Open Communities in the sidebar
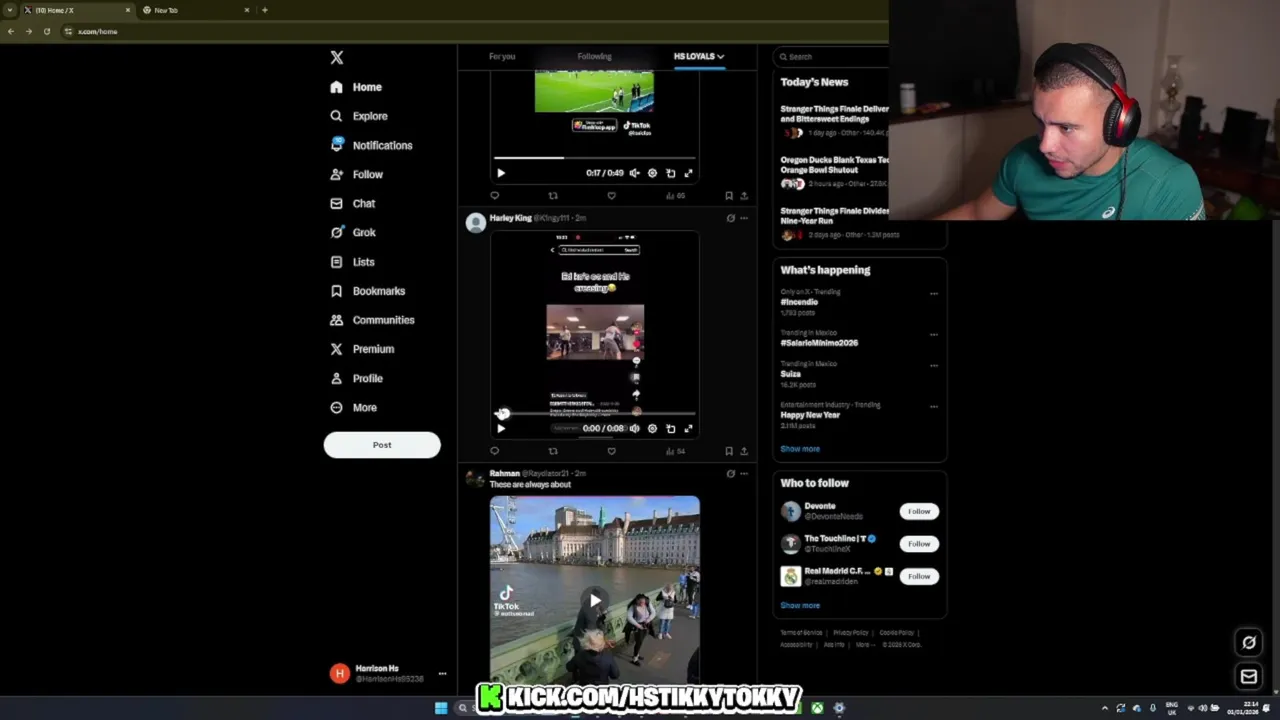Screen dimensions: 1280x720 point(371,320)
